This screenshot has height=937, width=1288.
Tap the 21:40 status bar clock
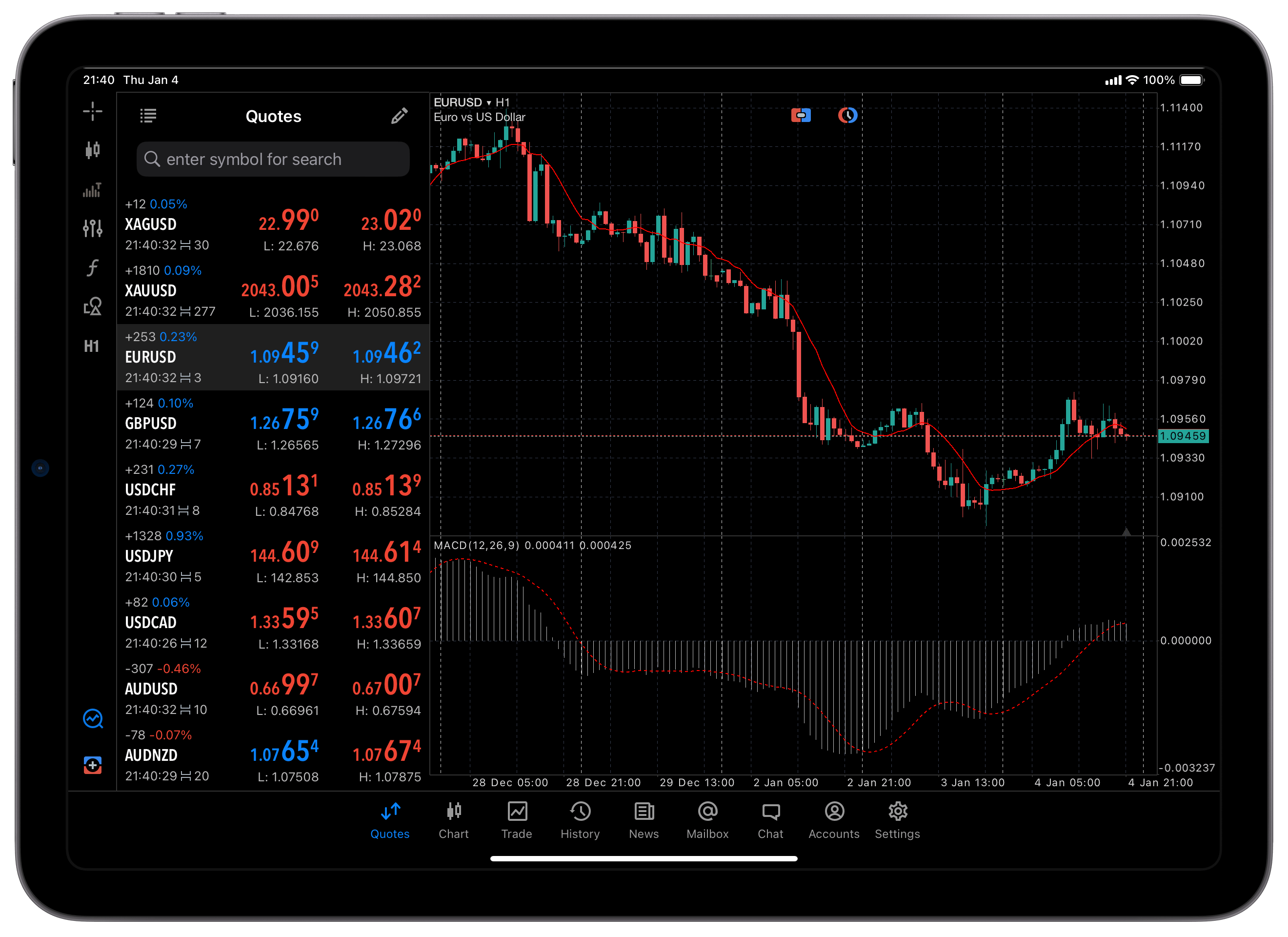(99, 80)
